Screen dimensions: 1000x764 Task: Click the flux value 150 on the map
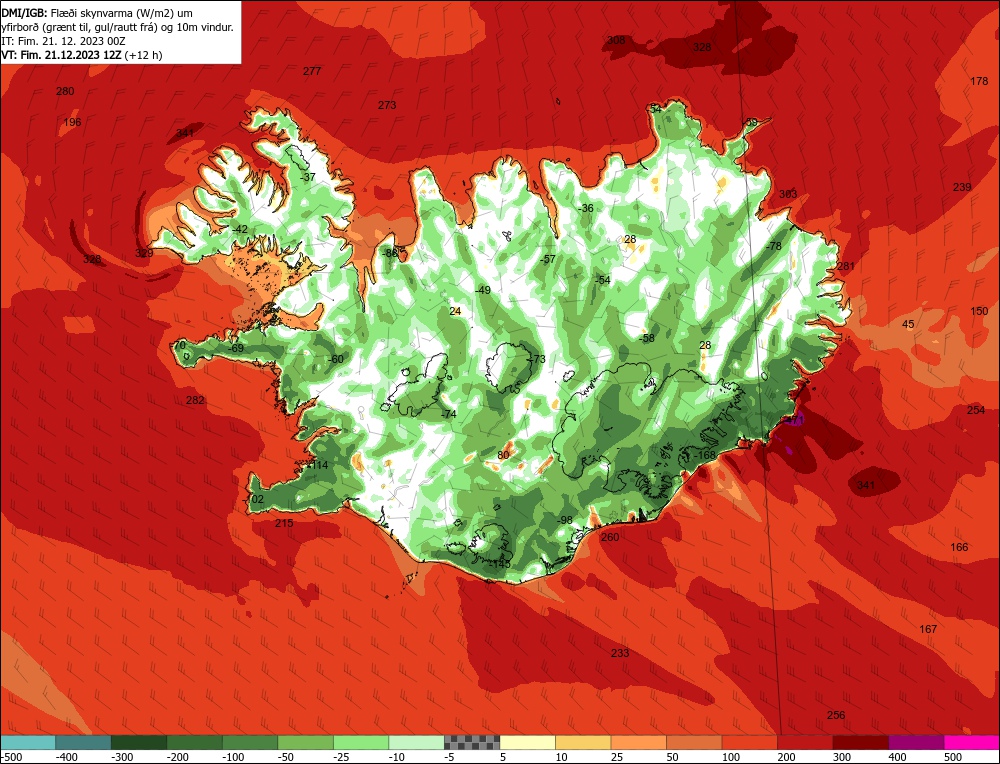tap(979, 311)
